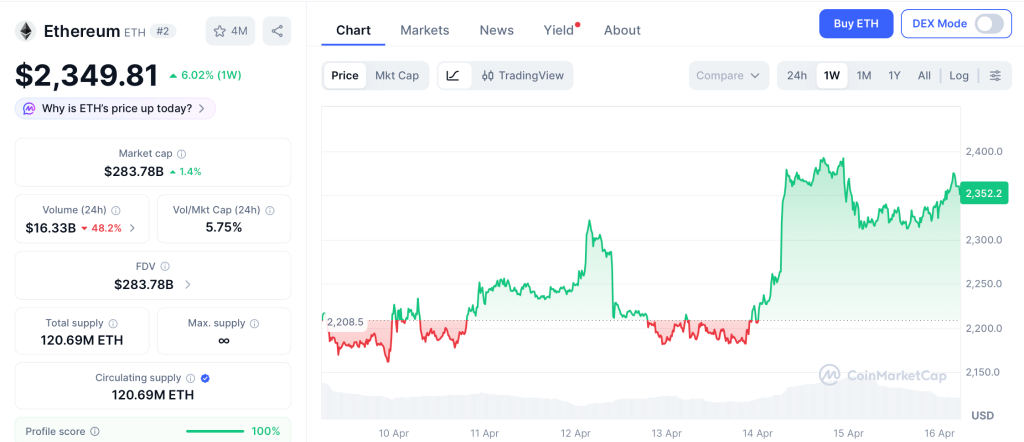Click the Profile score progress bar

click(215, 431)
